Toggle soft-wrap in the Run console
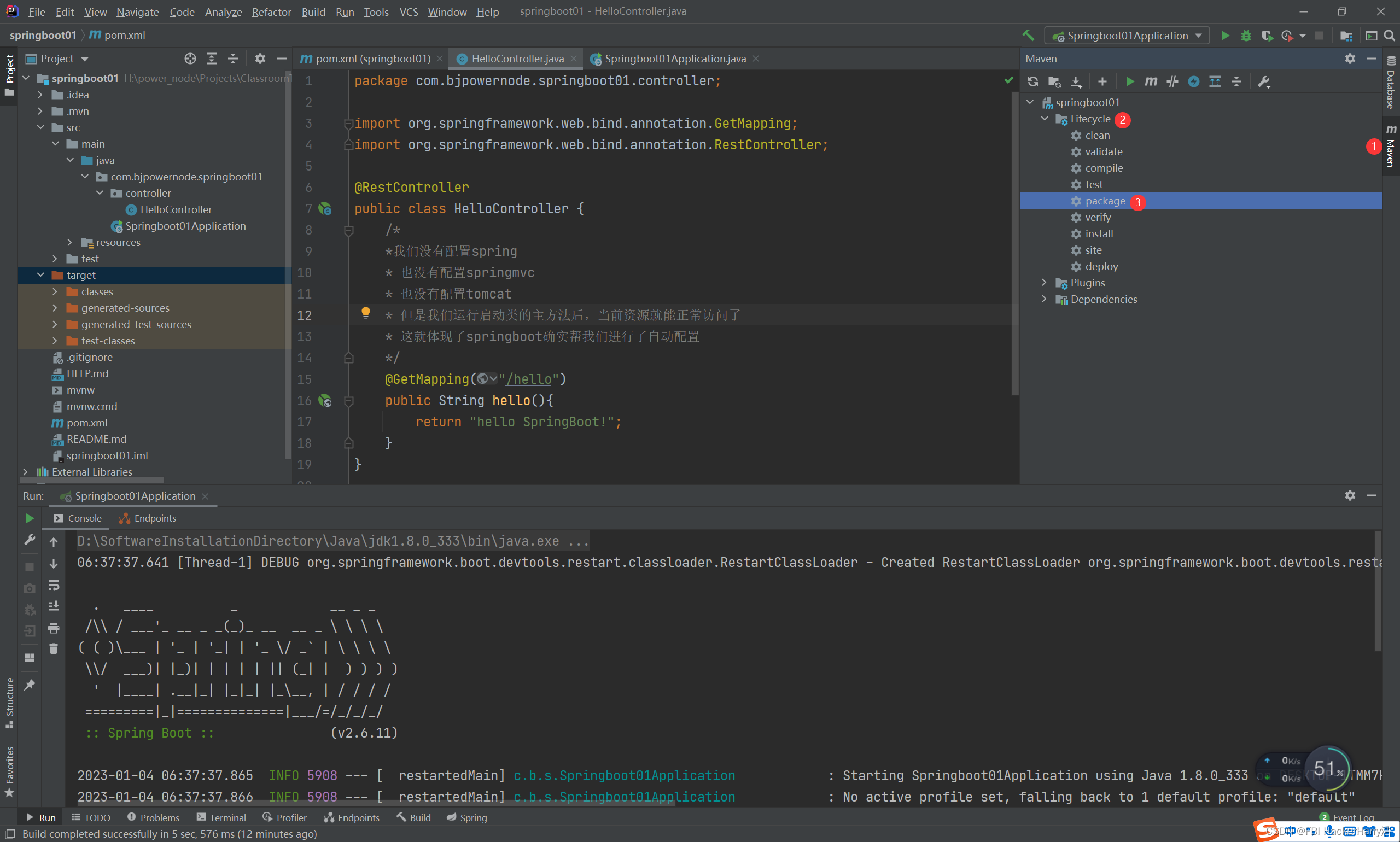Viewport: 1400px width, 842px height. point(54,585)
